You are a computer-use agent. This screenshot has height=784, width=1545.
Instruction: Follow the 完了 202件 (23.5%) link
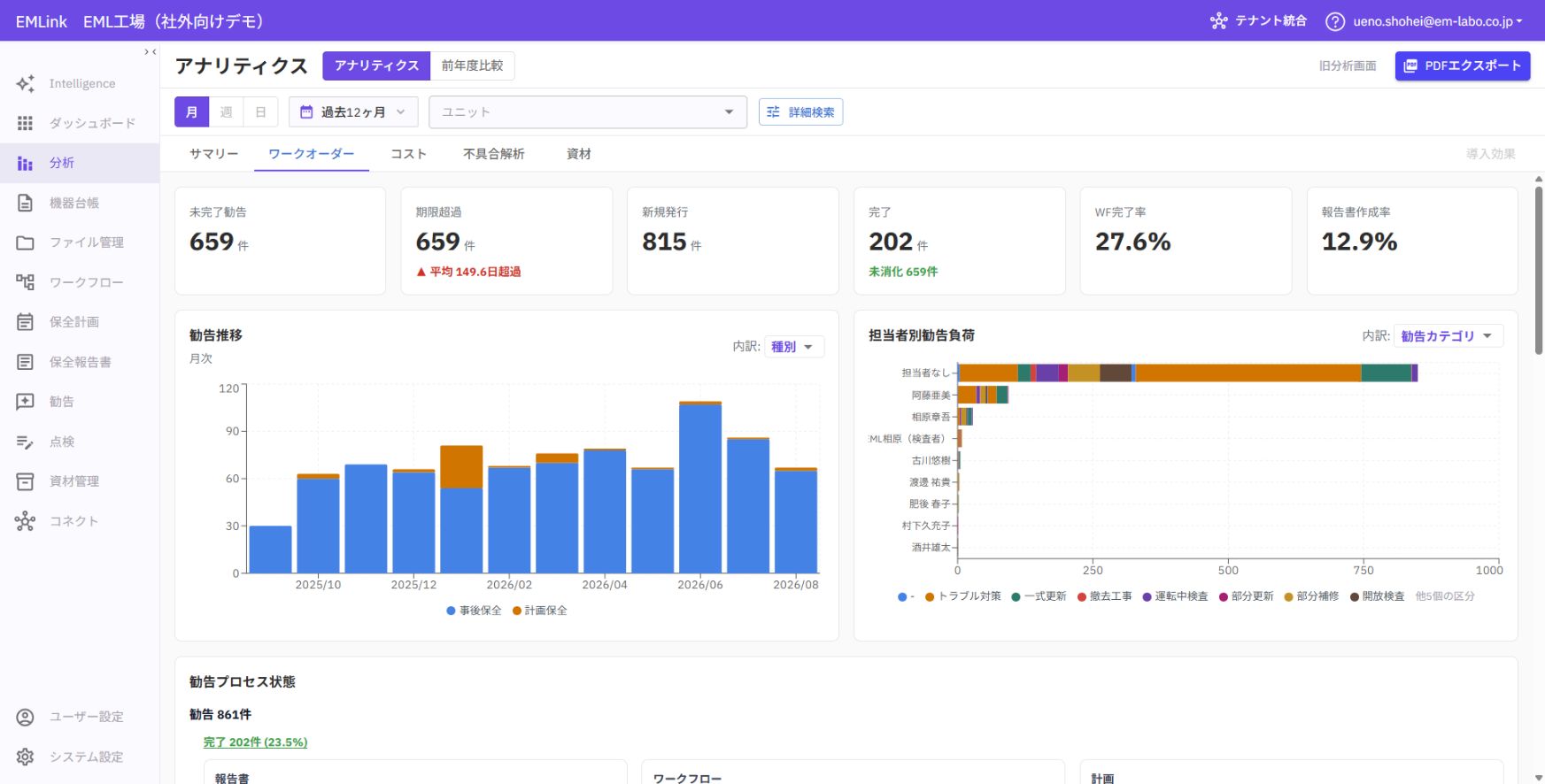[255, 742]
